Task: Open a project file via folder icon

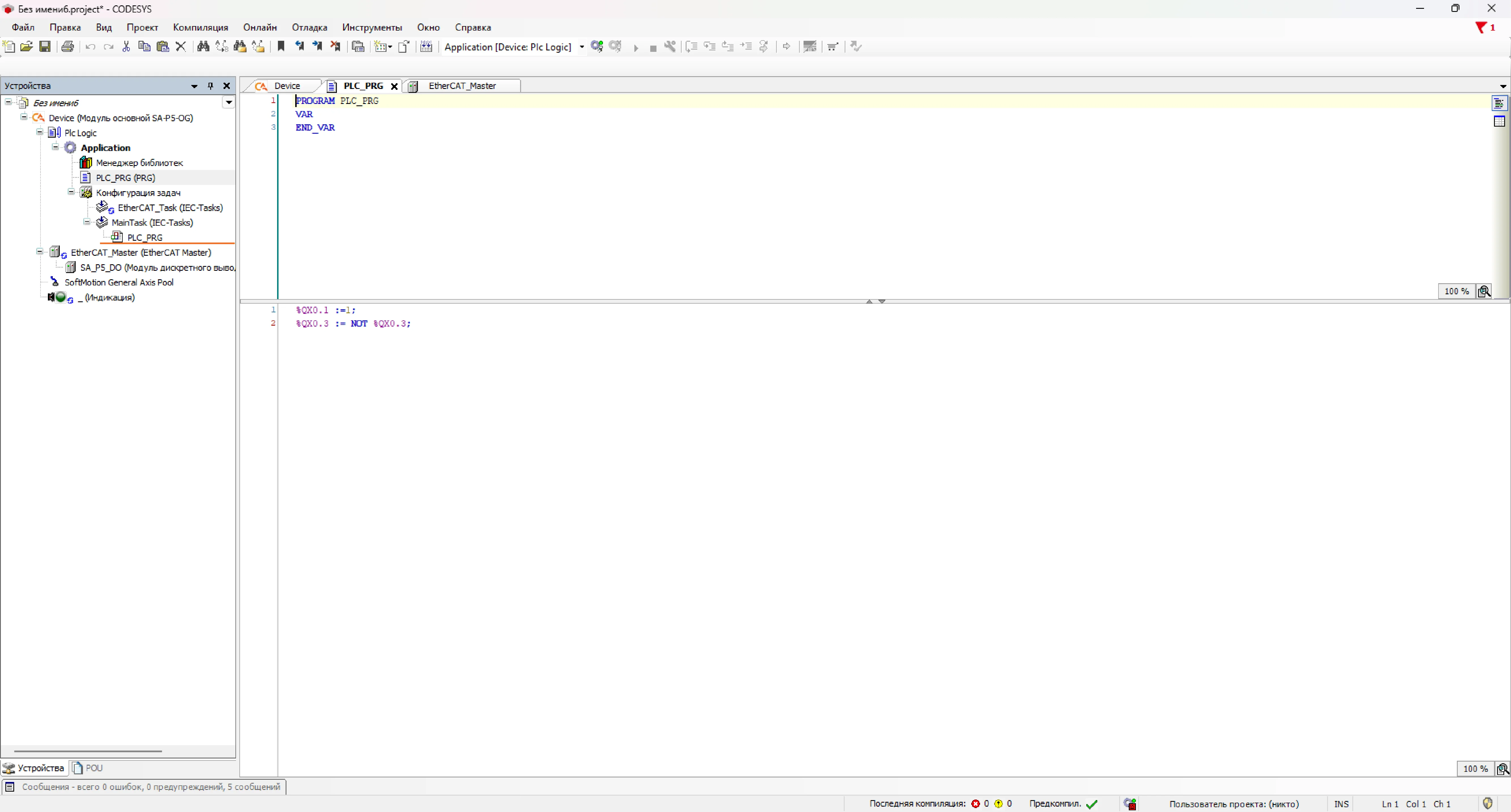Action: tap(26, 46)
